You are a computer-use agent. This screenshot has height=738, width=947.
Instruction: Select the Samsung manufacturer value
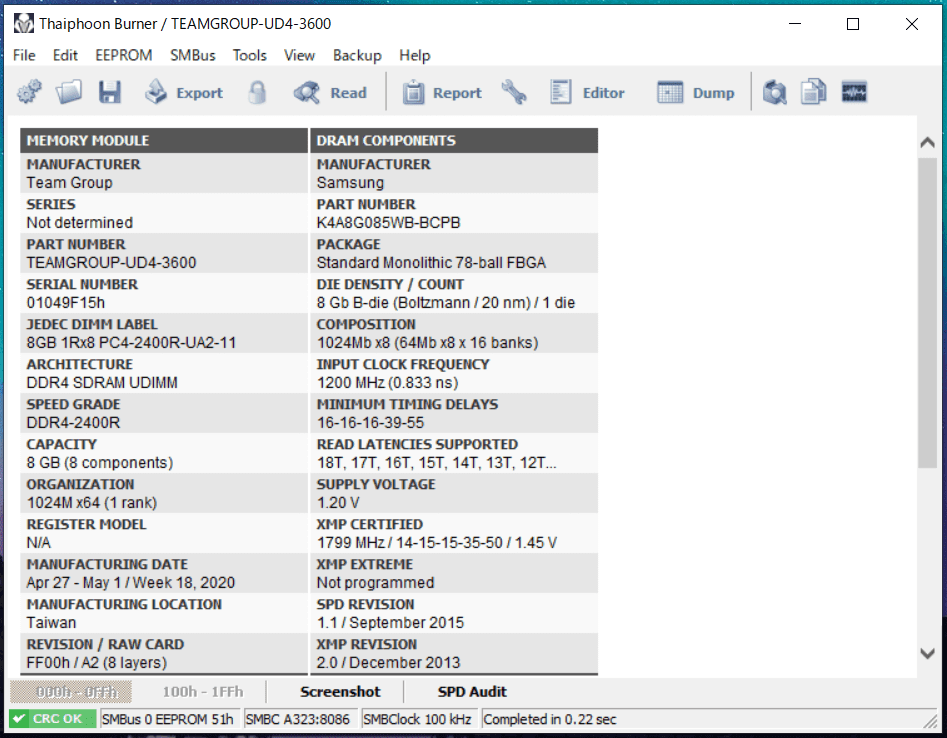(350, 182)
